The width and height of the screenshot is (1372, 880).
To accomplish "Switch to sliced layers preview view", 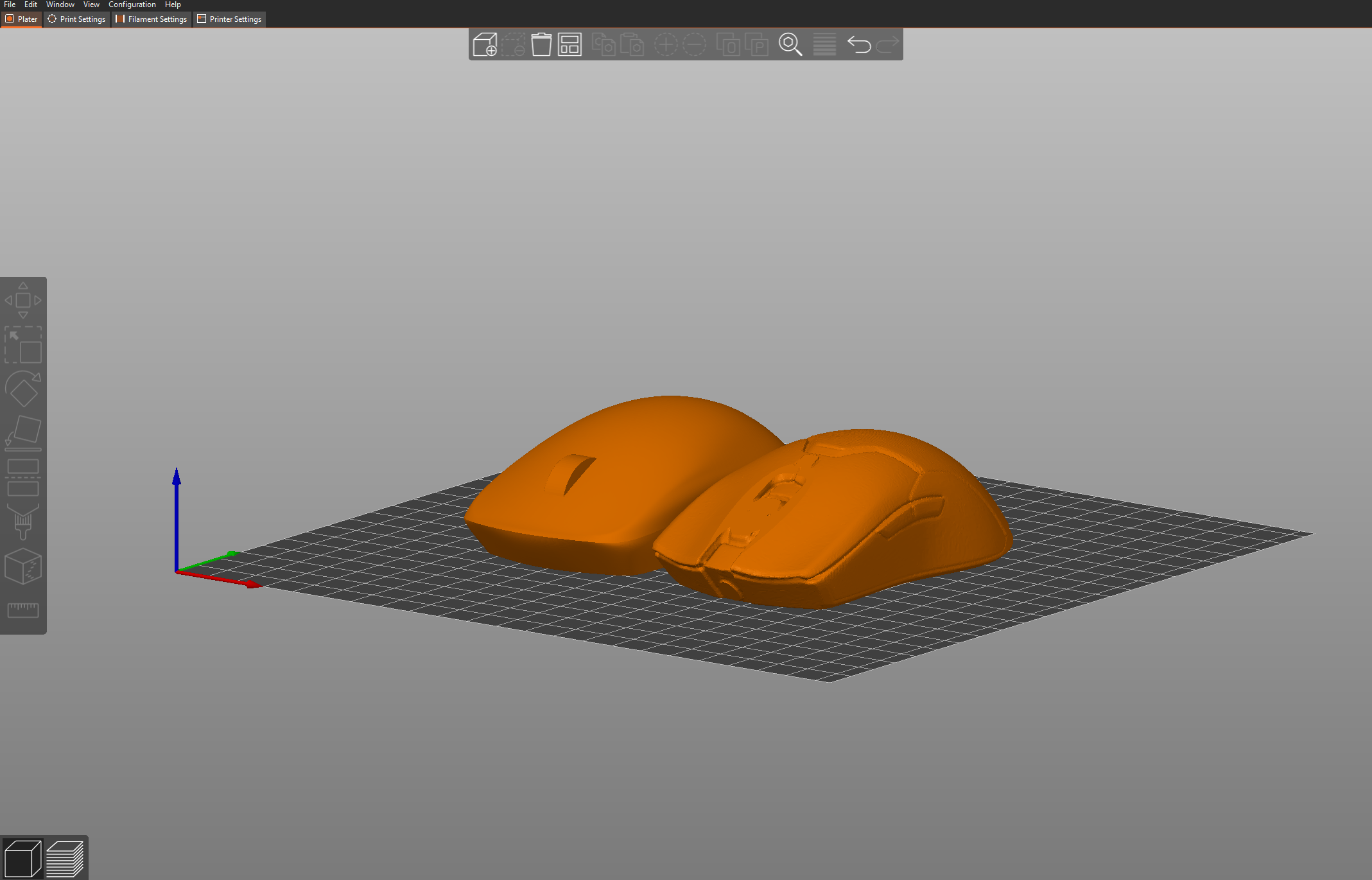I will pos(65,858).
